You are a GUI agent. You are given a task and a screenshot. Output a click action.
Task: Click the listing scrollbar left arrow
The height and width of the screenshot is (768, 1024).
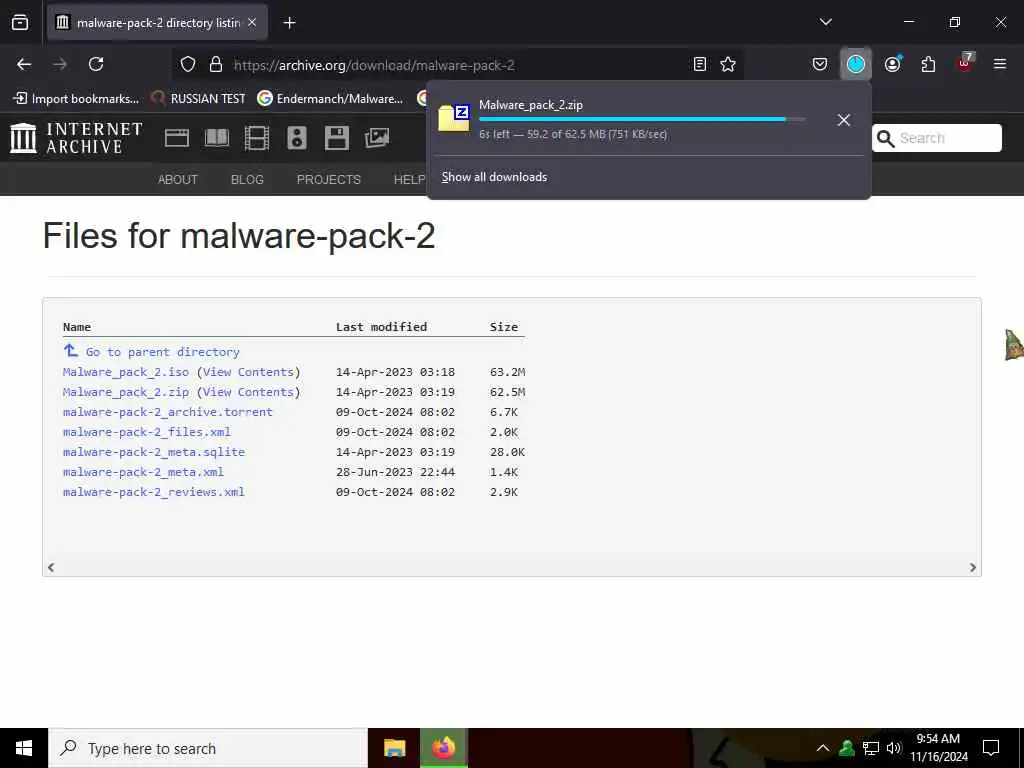51,568
